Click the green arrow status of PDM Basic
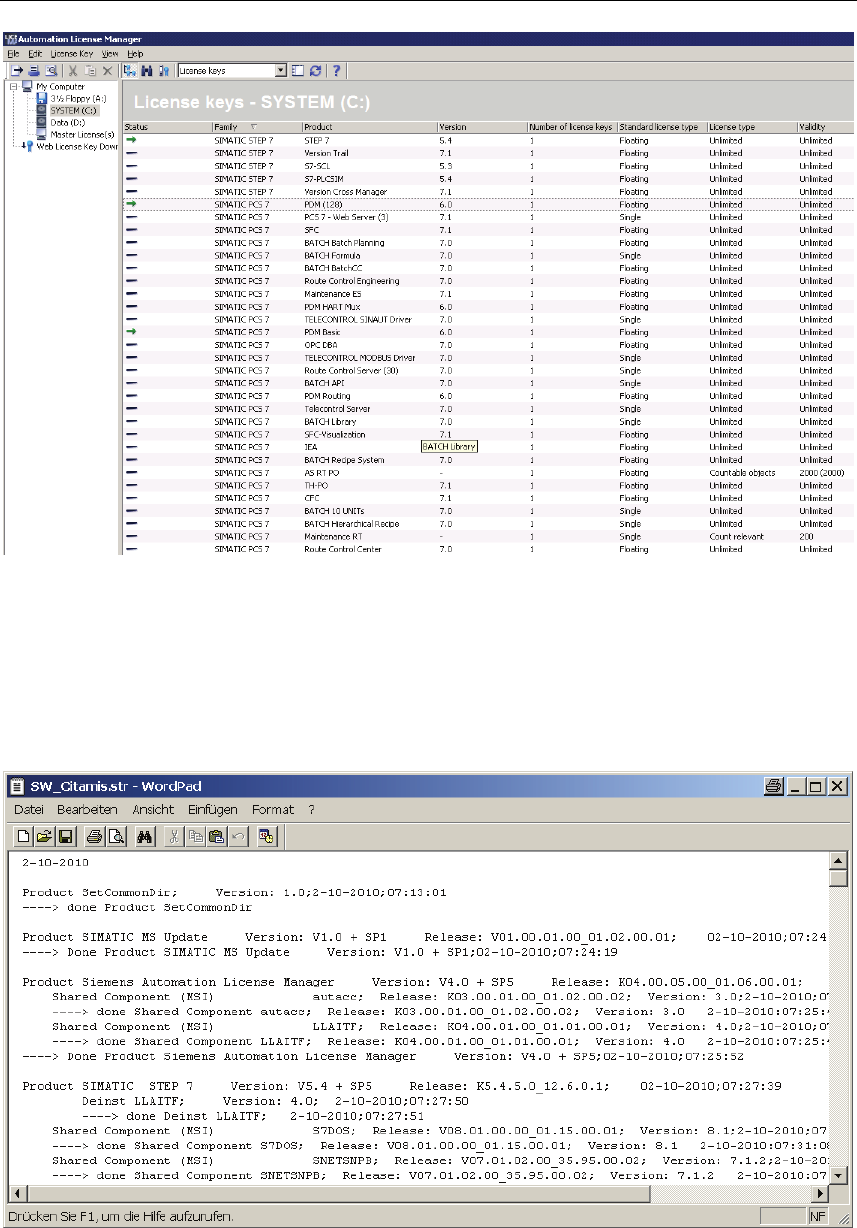Viewport: 857px width, 1228px height. [132, 332]
